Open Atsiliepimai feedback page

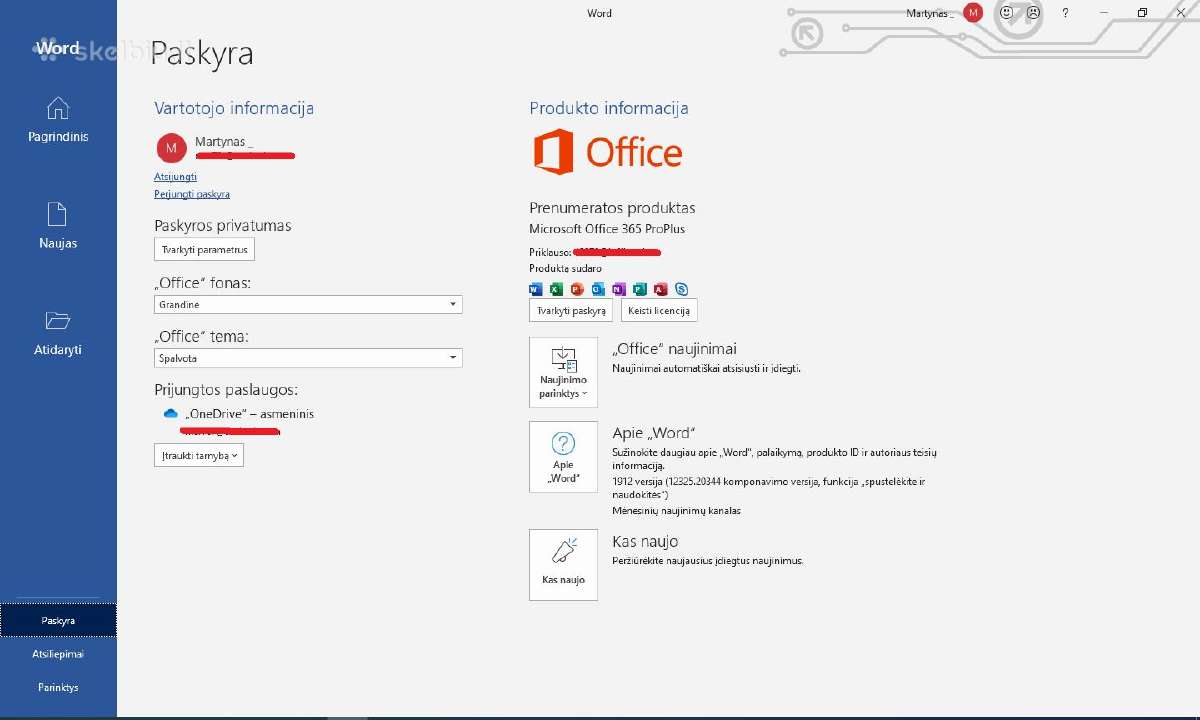(x=58, y=654)
